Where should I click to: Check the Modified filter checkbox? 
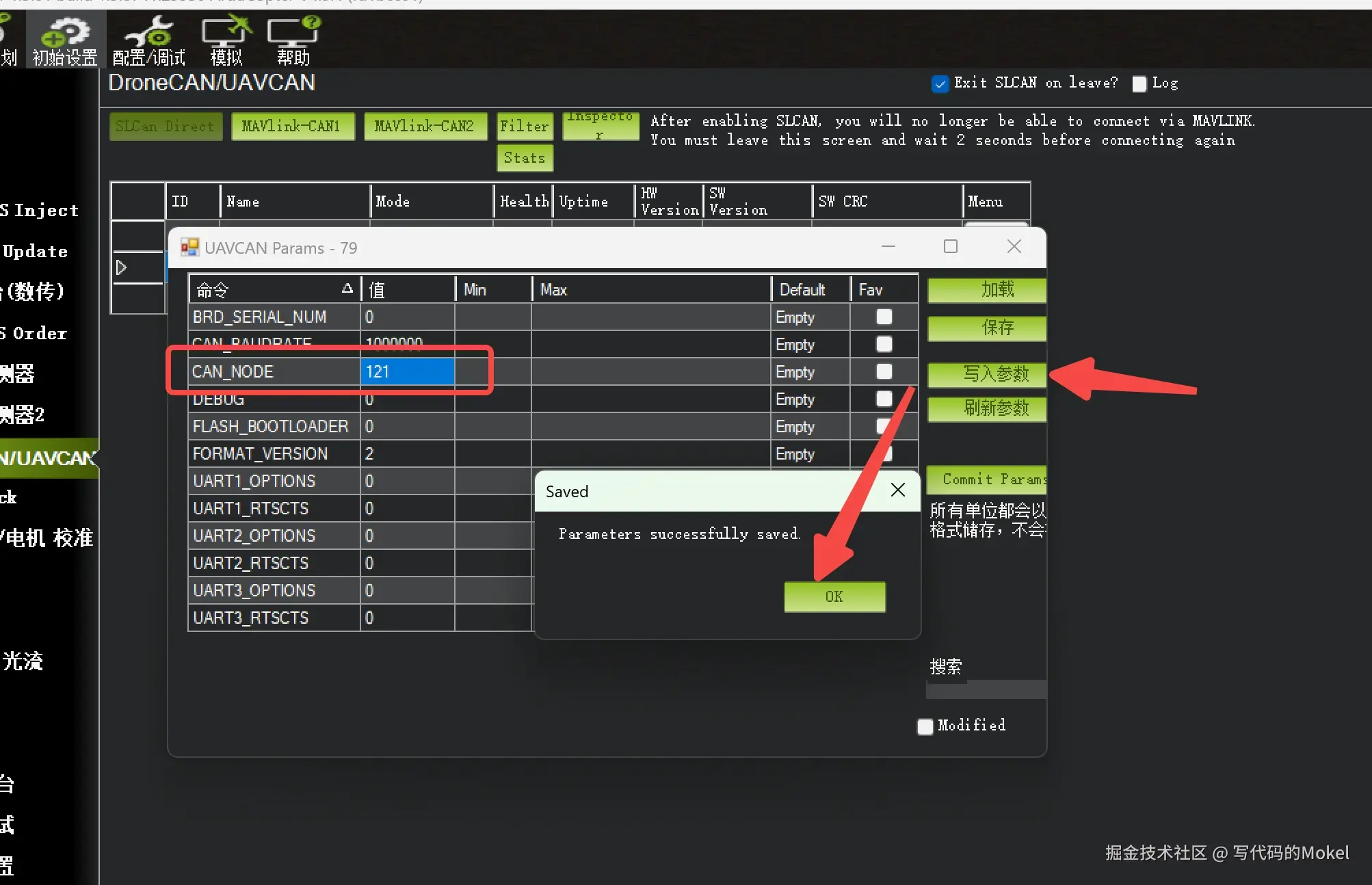tap(925, 726)
